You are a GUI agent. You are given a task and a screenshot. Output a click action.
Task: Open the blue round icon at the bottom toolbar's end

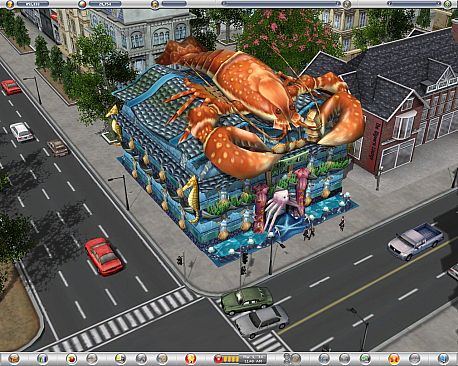pos(443,359)
